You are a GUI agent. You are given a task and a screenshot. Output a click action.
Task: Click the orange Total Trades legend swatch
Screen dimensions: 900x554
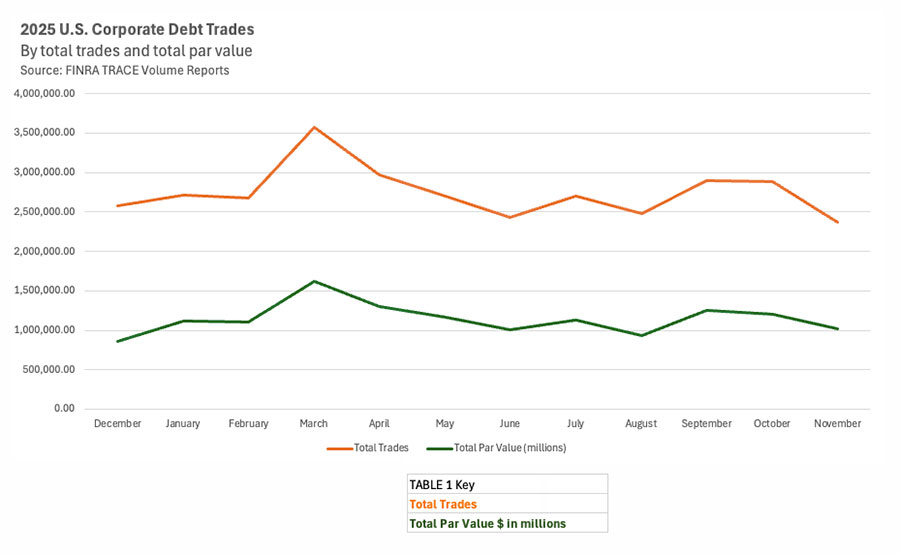click(339, 448)
